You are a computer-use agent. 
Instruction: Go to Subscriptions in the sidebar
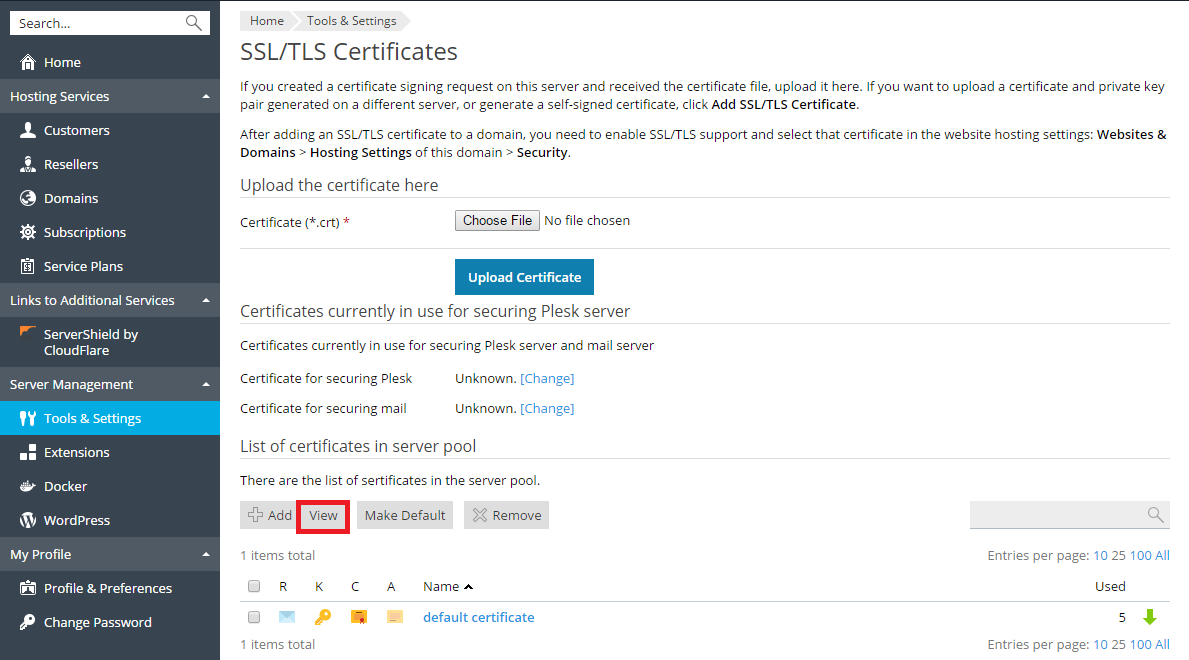[84, 232]
